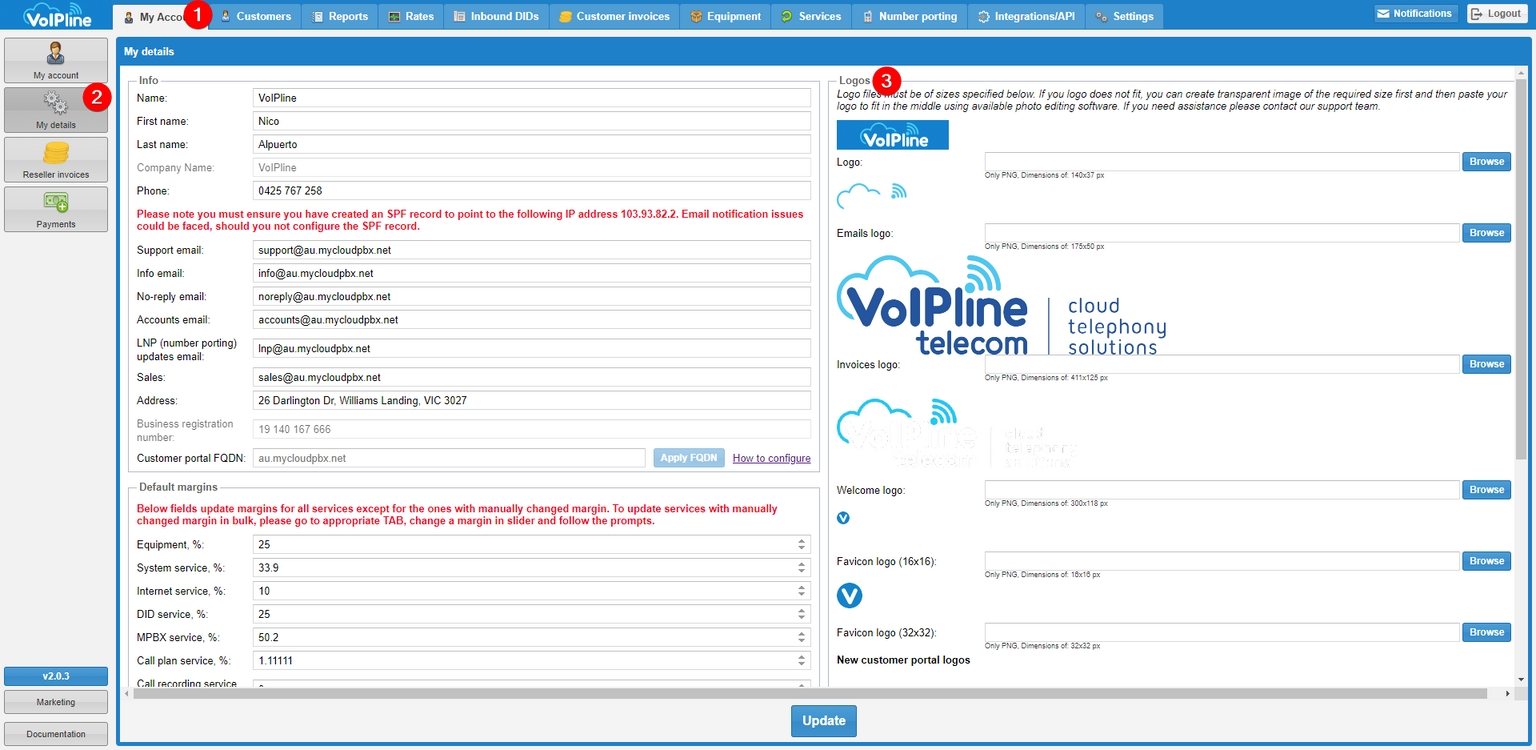Screen dimensions: 1536x750
Task: Click the vertical scrollbar of Logos panel
Action: [x=1521, y=270]
